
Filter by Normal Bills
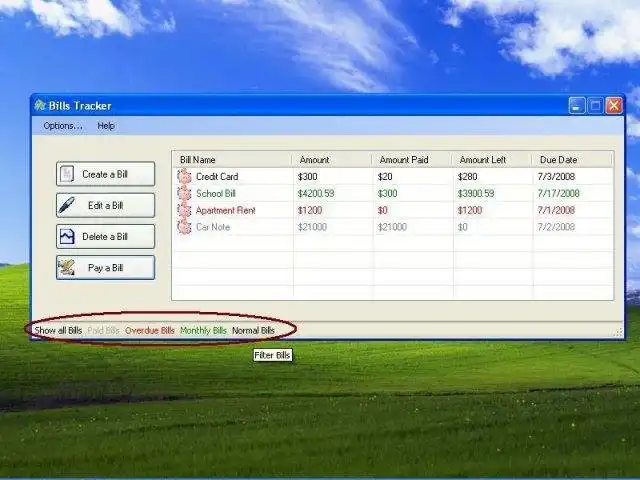coord(253,330)
